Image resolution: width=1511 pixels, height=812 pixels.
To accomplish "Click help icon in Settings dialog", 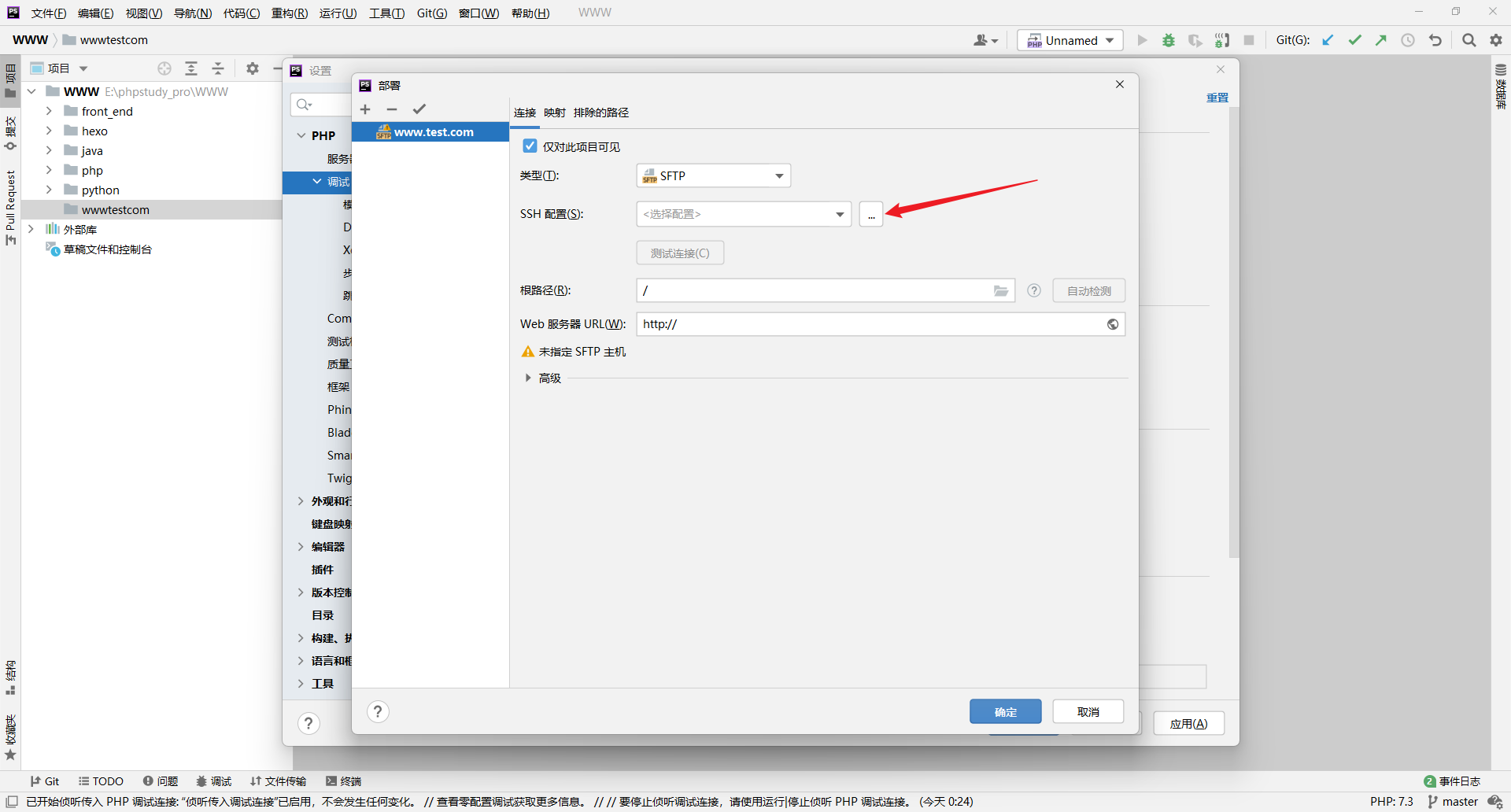I will (308, 723).
